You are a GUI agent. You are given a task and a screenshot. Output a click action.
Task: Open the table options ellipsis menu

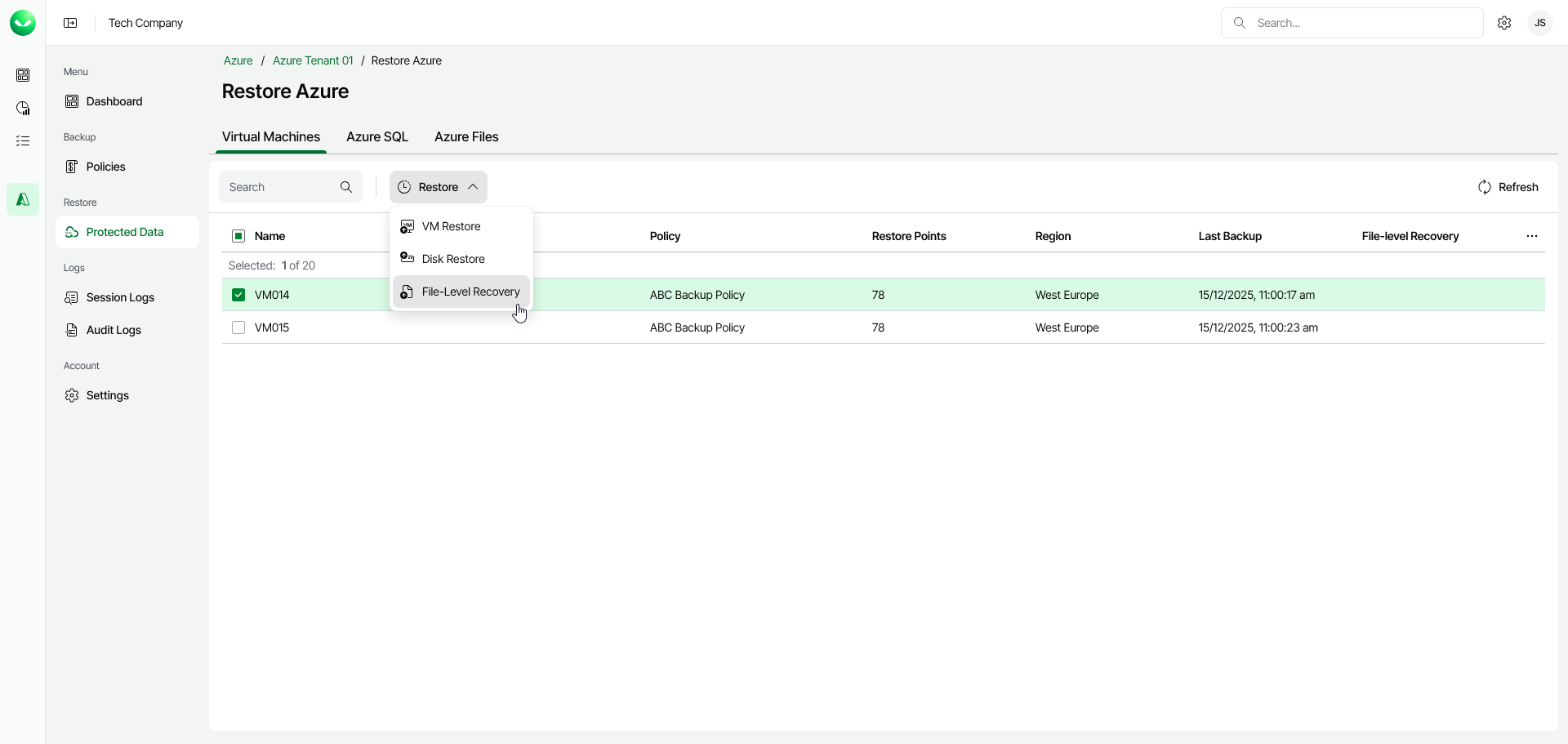coord(1532,236)
